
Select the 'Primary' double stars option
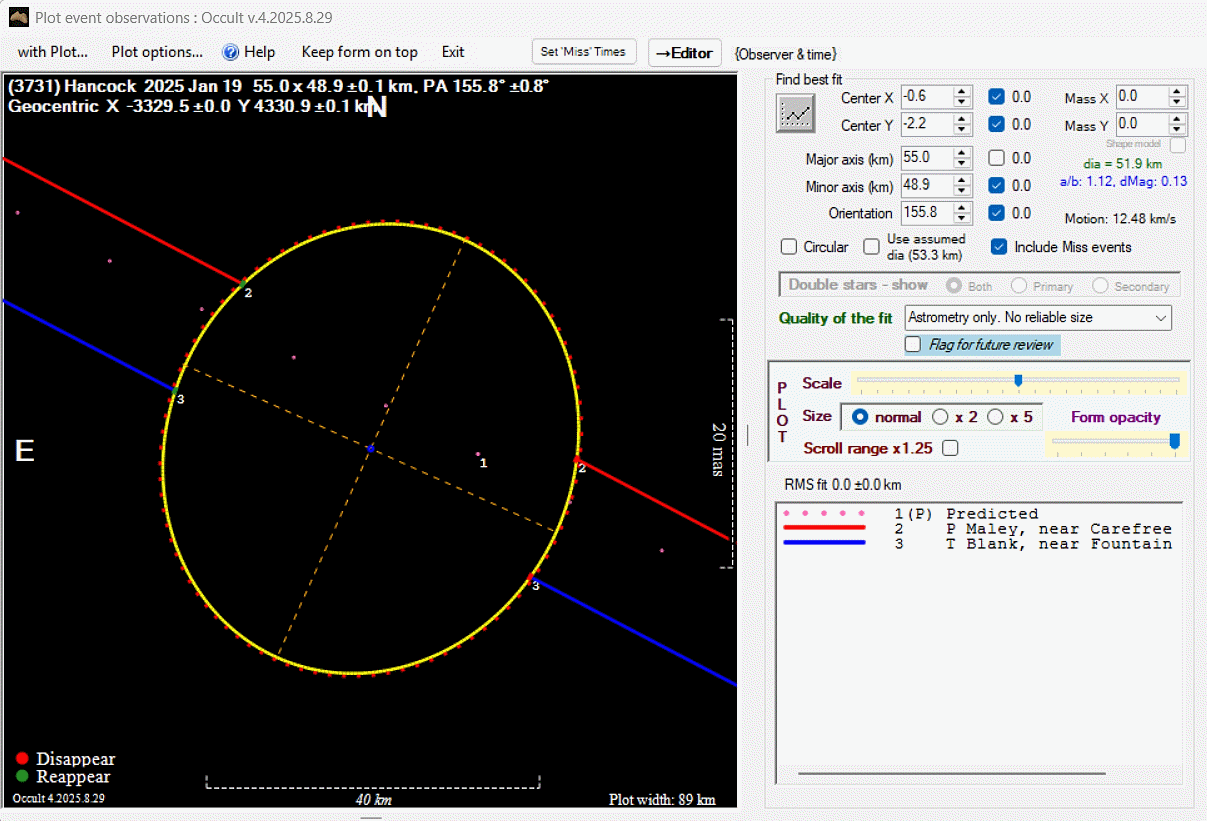click(x=1019, y=286)
